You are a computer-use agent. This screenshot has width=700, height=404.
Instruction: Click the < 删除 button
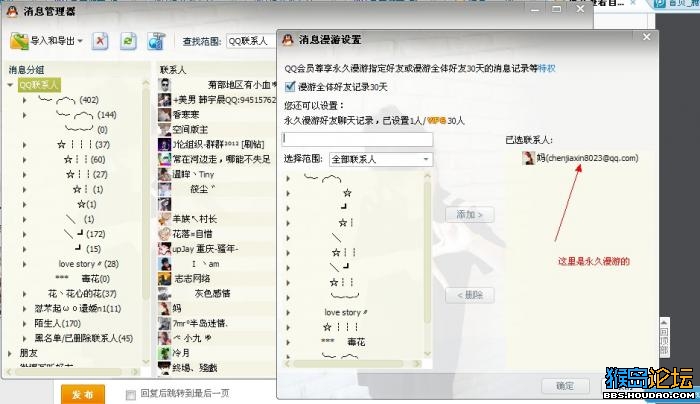pos(470,295)
